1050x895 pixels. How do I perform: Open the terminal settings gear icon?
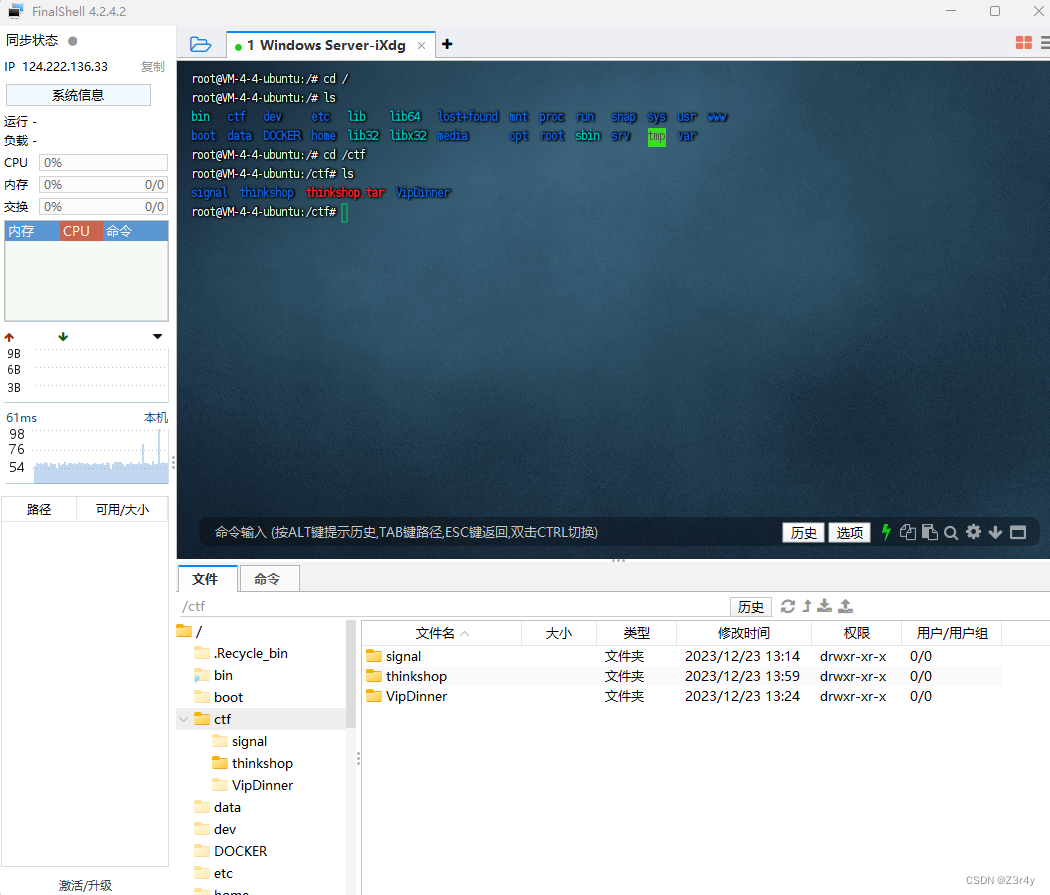[973, 532]
